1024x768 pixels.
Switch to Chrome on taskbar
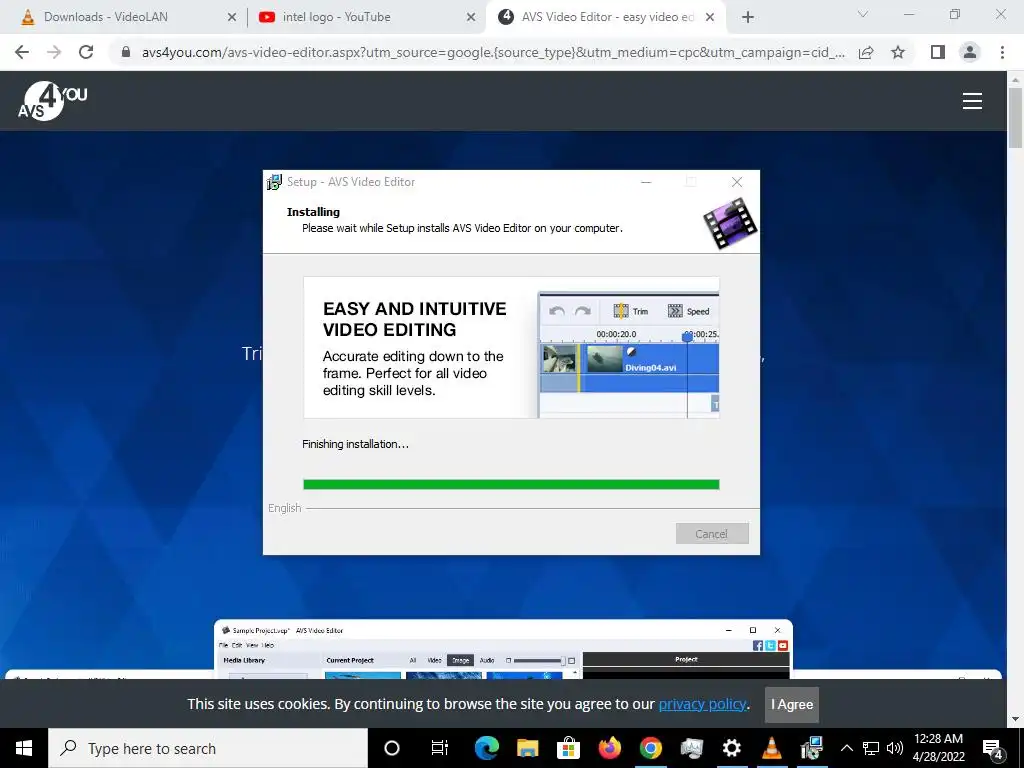pyautogui.click(x=650, y=748)
